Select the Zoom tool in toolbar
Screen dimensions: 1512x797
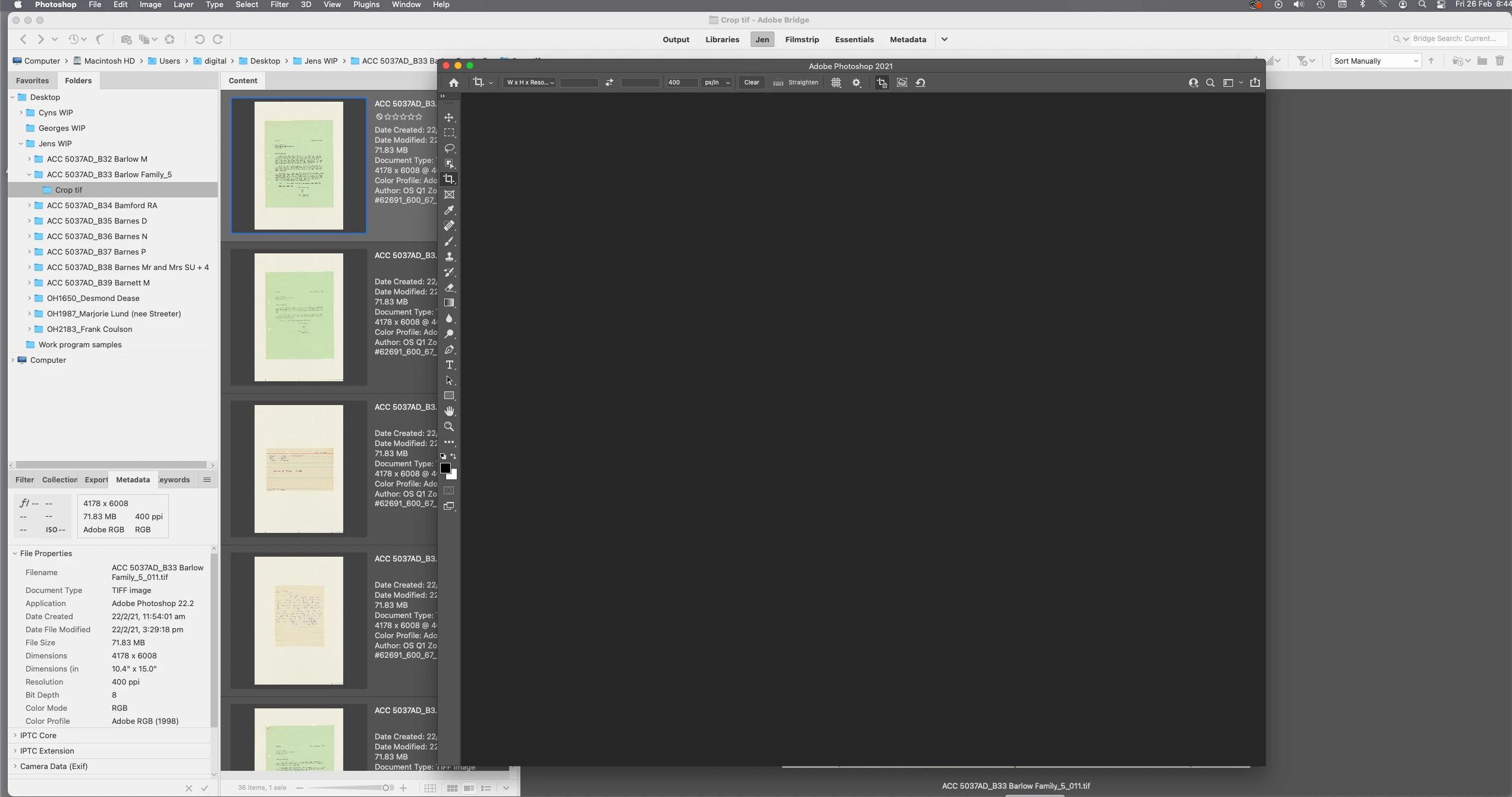449,426
